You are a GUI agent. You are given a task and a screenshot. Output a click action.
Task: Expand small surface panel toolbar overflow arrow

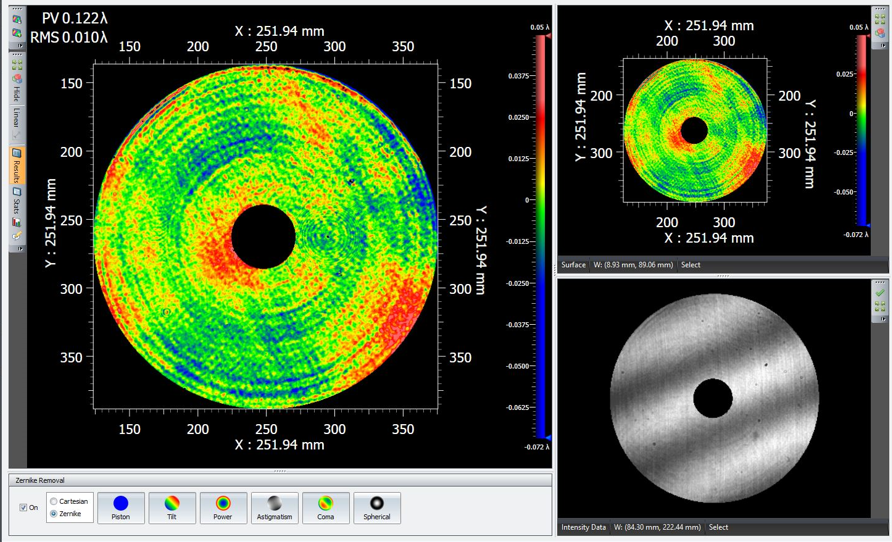click(x=881, y=46)
